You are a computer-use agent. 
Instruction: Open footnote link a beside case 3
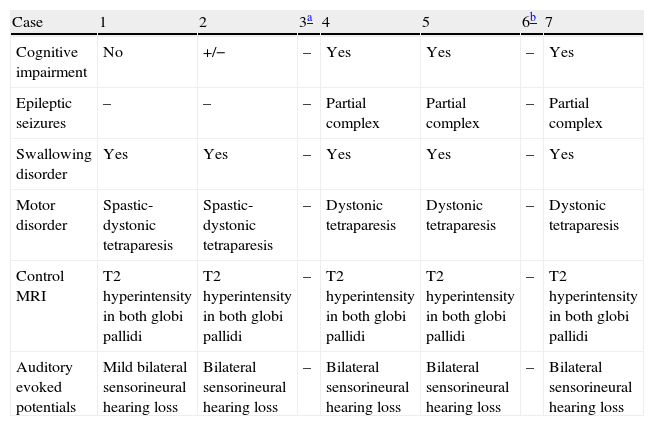point(311,19)
